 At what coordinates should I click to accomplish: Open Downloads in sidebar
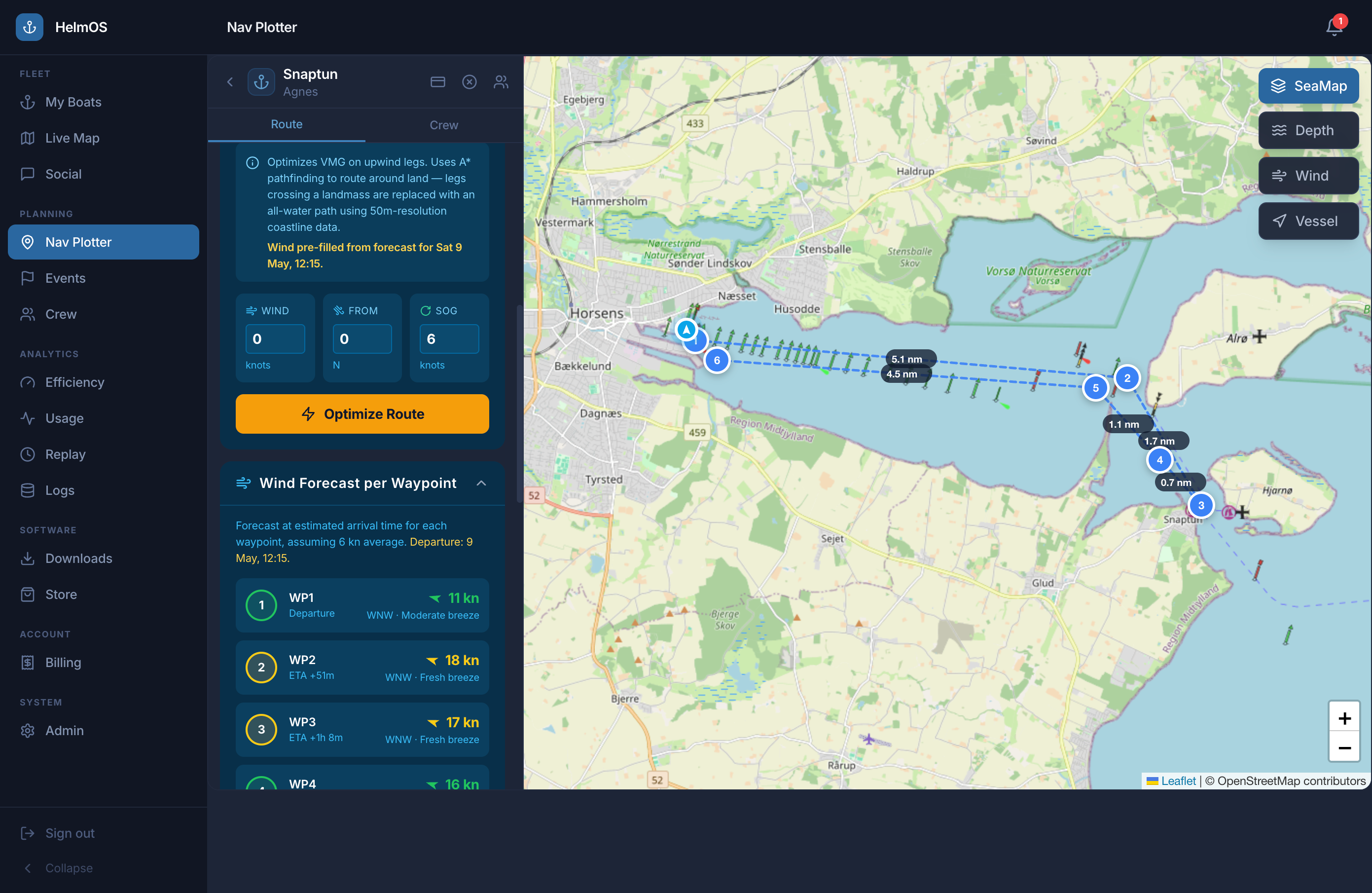tap(103, 559)
